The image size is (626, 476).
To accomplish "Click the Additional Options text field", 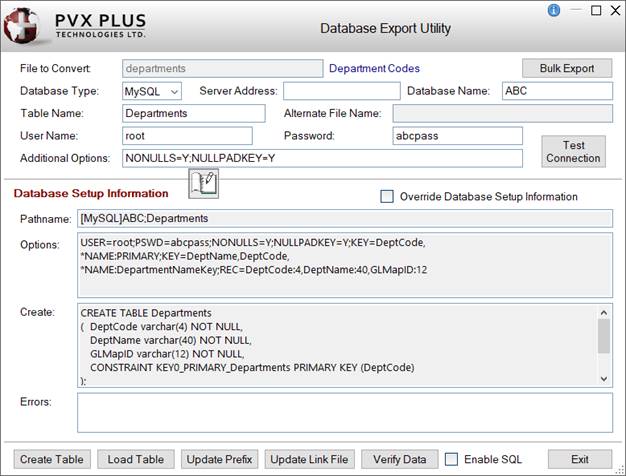I will (321, 158).
